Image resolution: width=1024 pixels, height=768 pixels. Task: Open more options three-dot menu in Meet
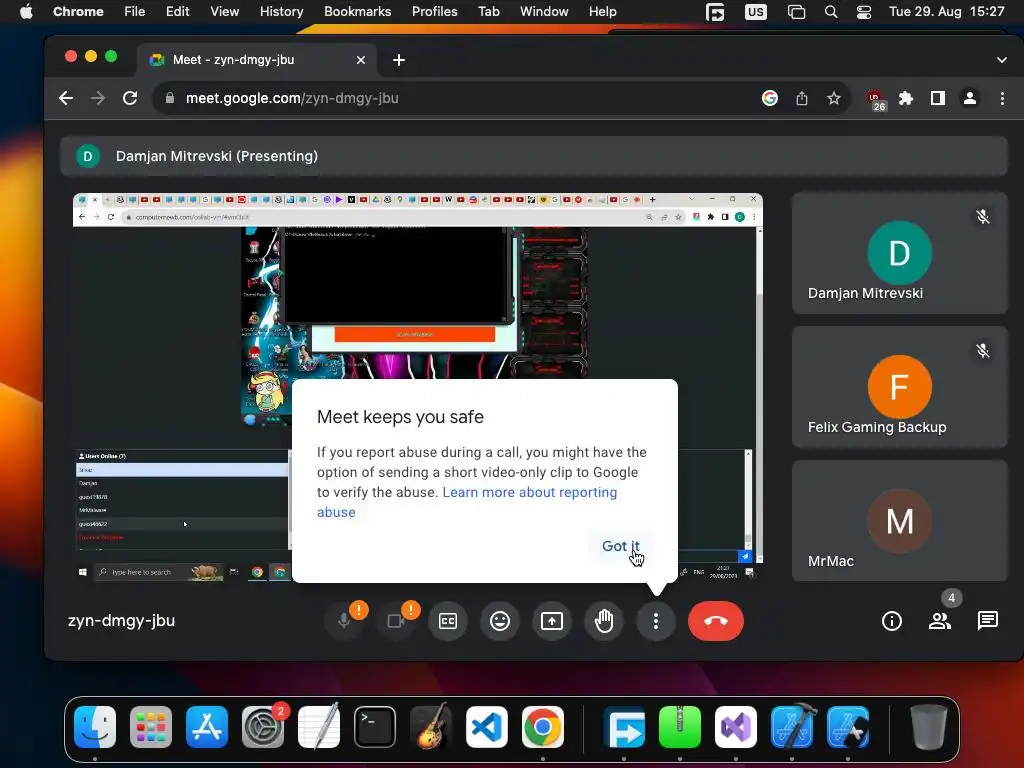point(656,621)
